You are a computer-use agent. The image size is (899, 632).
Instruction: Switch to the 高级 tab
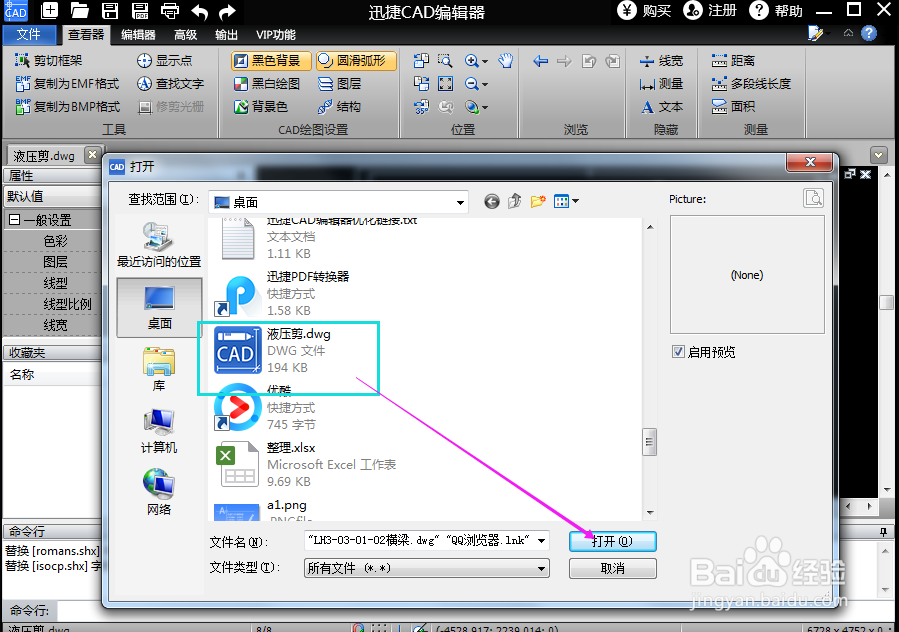185,35
